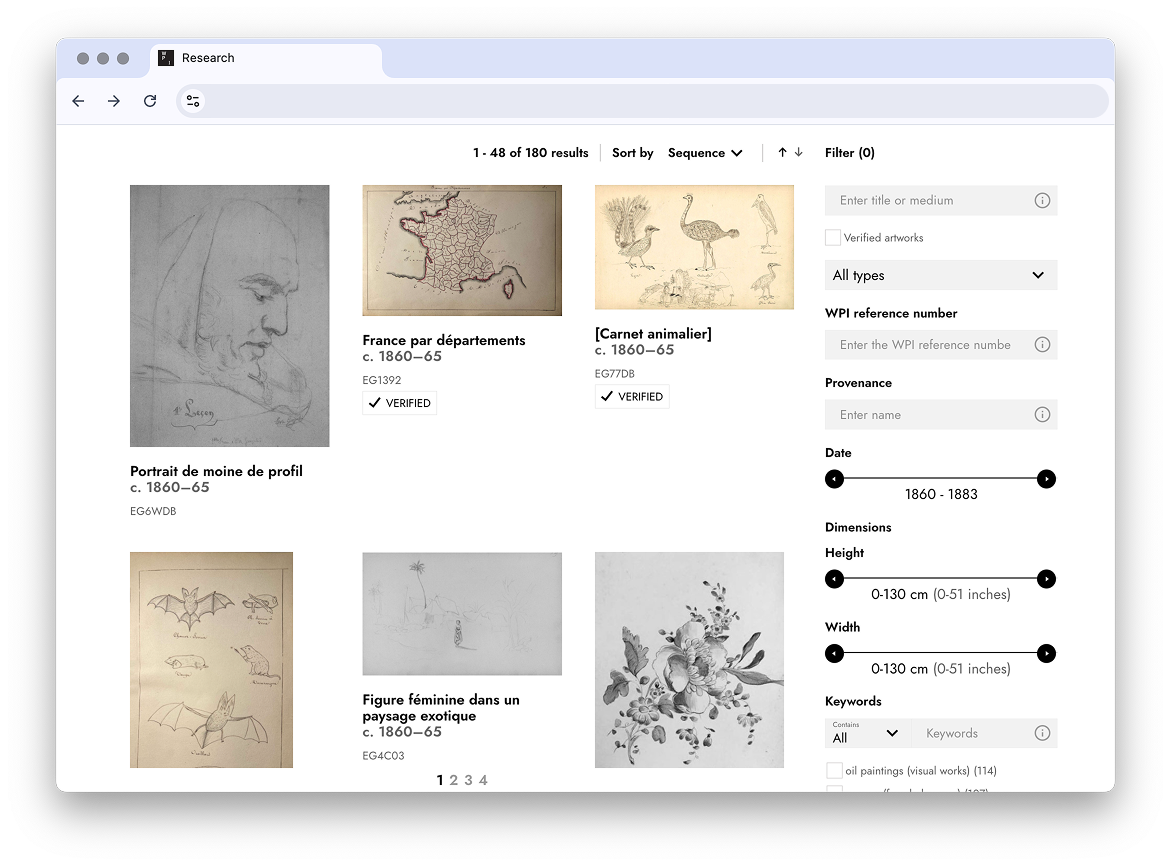Open the Filter (0) panel

coord(849,152)
